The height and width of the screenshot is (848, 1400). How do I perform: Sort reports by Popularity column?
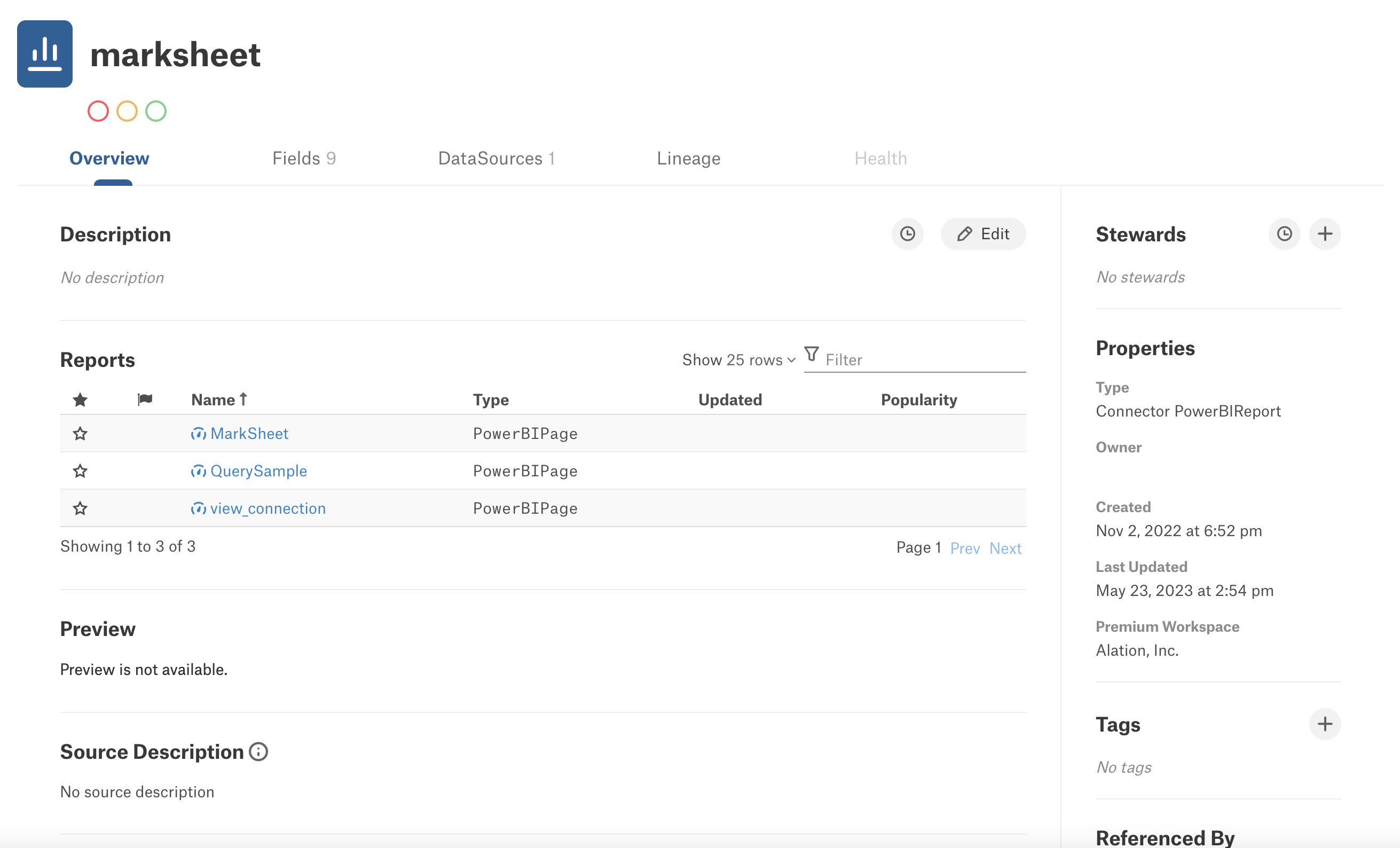tap(919, 399)
